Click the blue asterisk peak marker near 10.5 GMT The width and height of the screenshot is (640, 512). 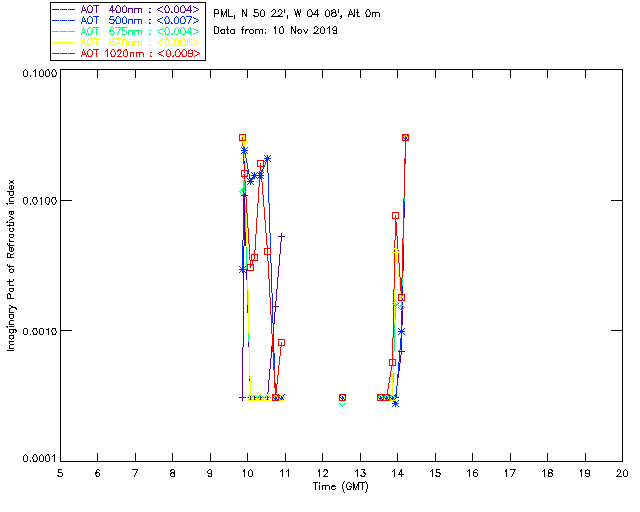click(267, 159)
